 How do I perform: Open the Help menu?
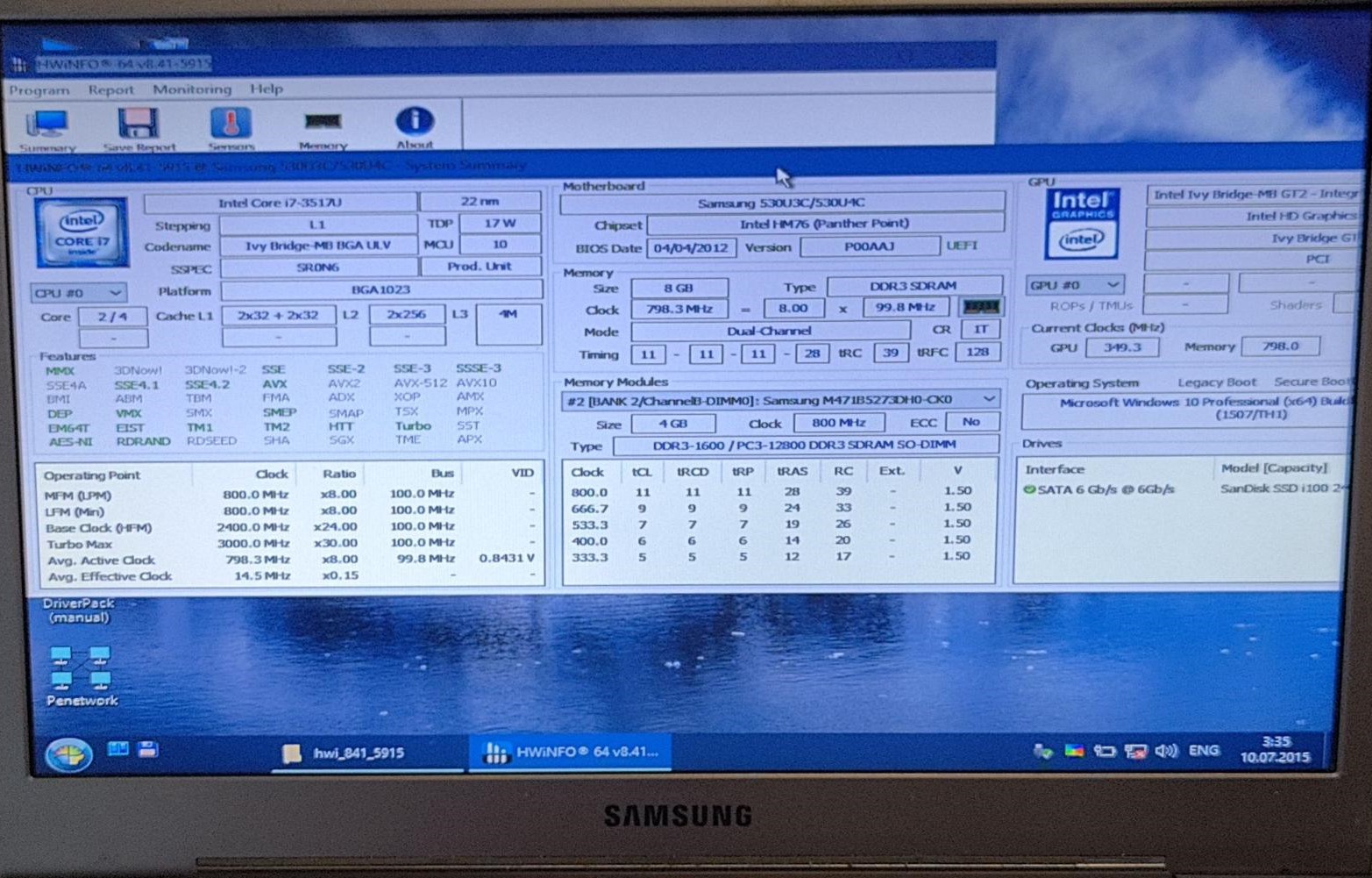click(267, 89)
